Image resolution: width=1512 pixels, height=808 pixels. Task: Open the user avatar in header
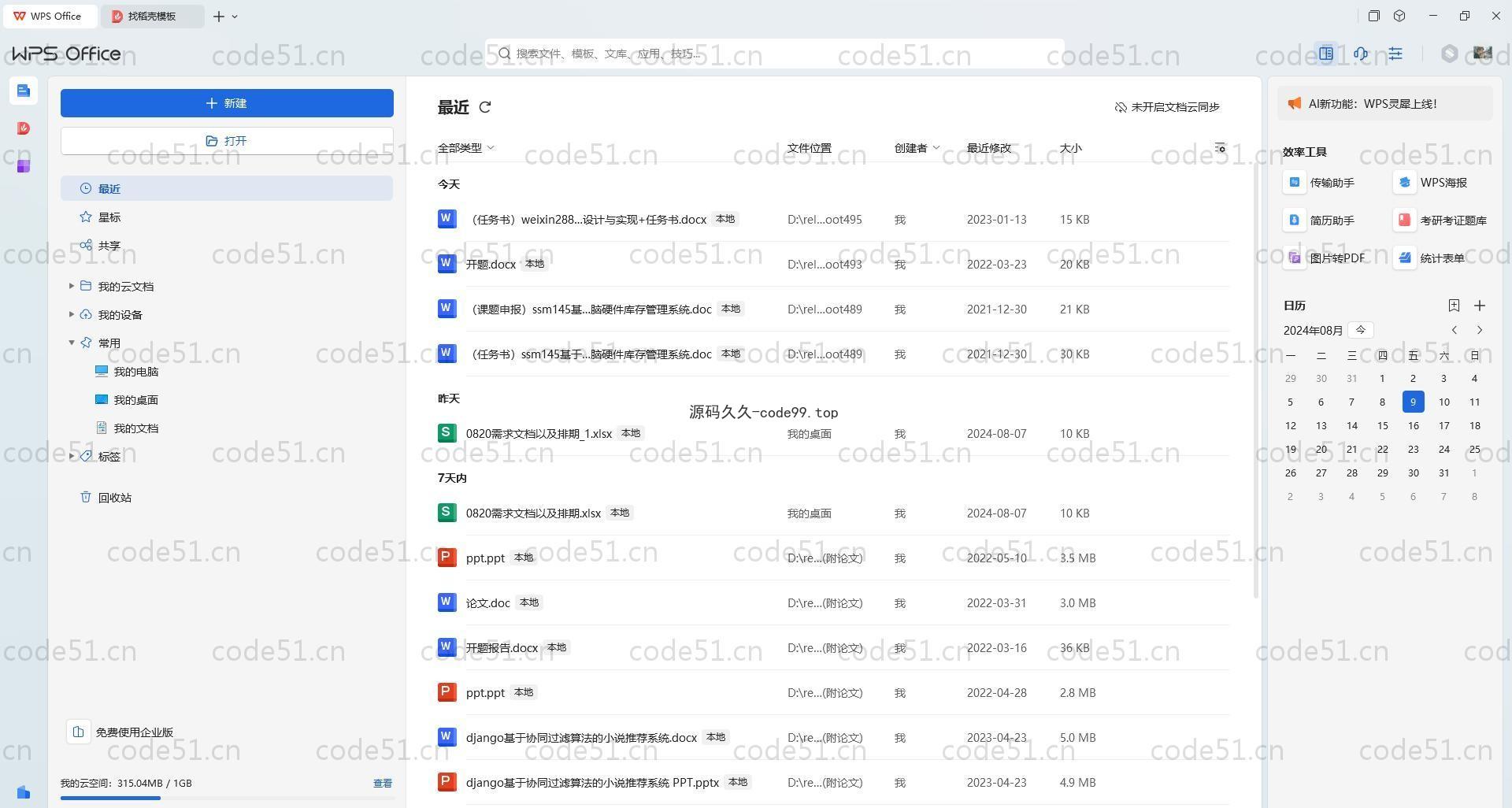coord(1482,54)
